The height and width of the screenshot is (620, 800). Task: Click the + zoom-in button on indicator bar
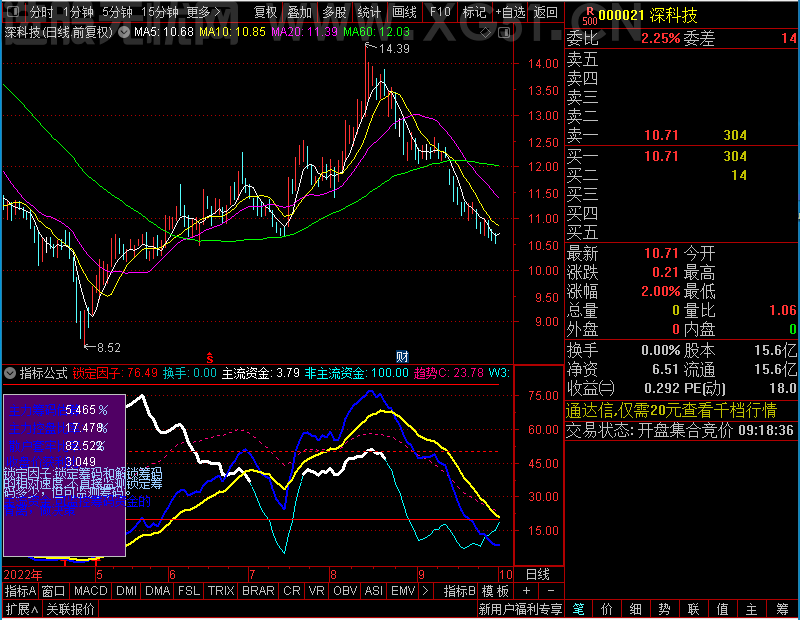coord(527,591)
